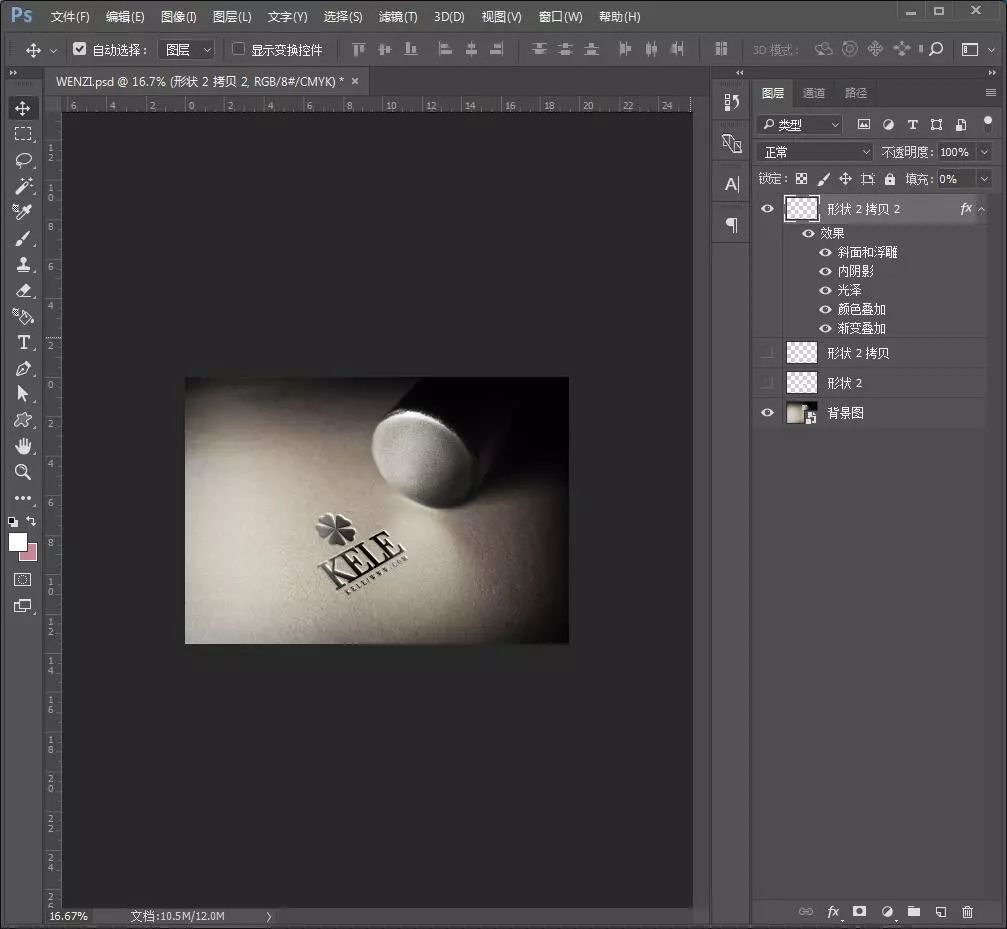
Task: Choose the Horizontal Type tool
Action: click(x=24, y=343)
